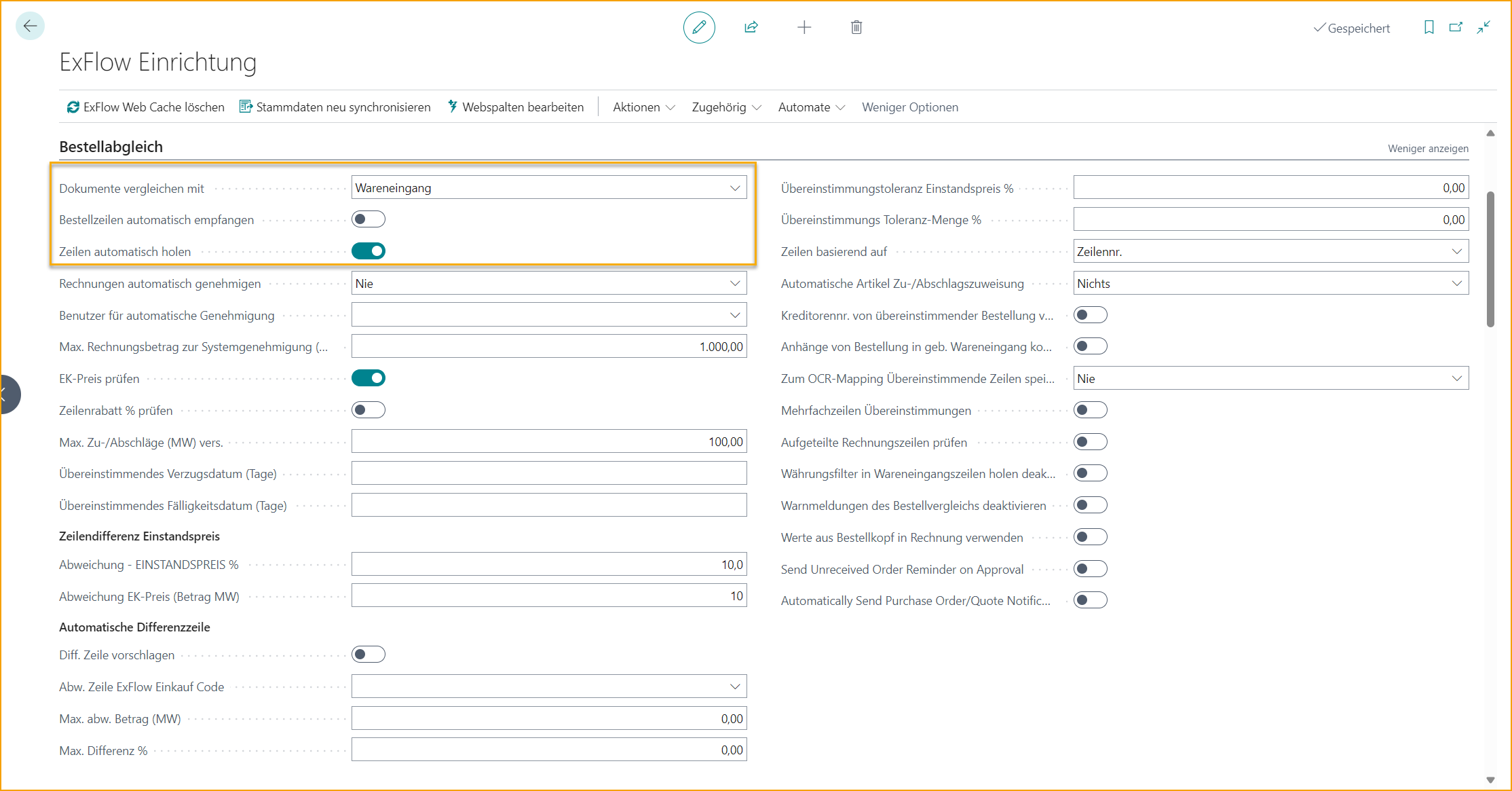The image size is (1512, 791).
Task: Open the Zugehörig menu
Action: click(726, 107)
